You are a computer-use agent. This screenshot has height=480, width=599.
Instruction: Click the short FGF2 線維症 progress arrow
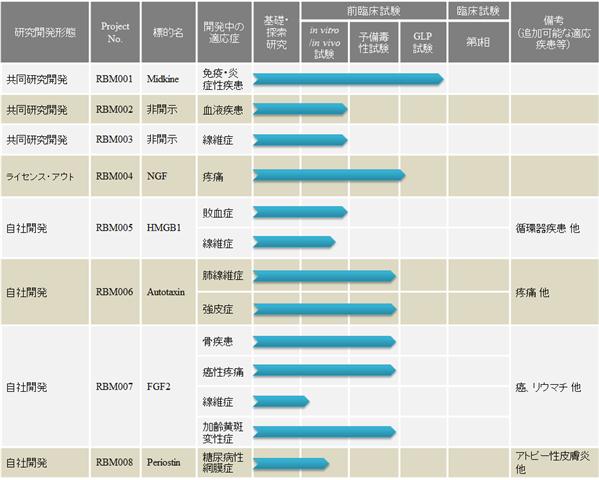pyautogui.click(x=281, y=402)
